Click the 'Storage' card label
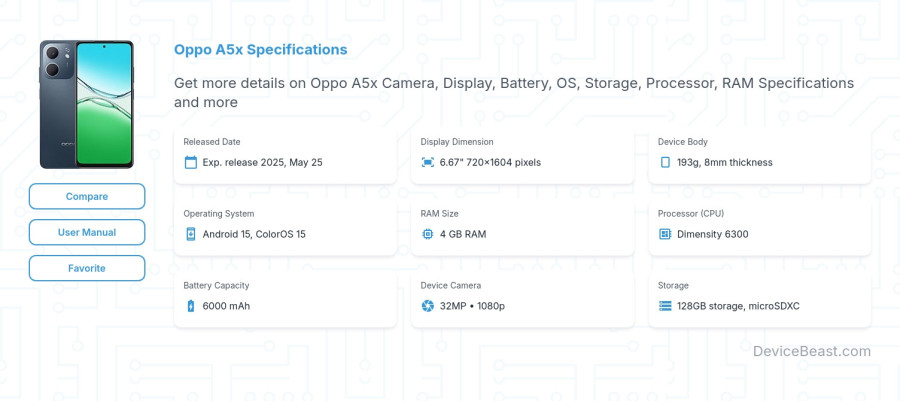The image size is (900, 401). point(673,285)
